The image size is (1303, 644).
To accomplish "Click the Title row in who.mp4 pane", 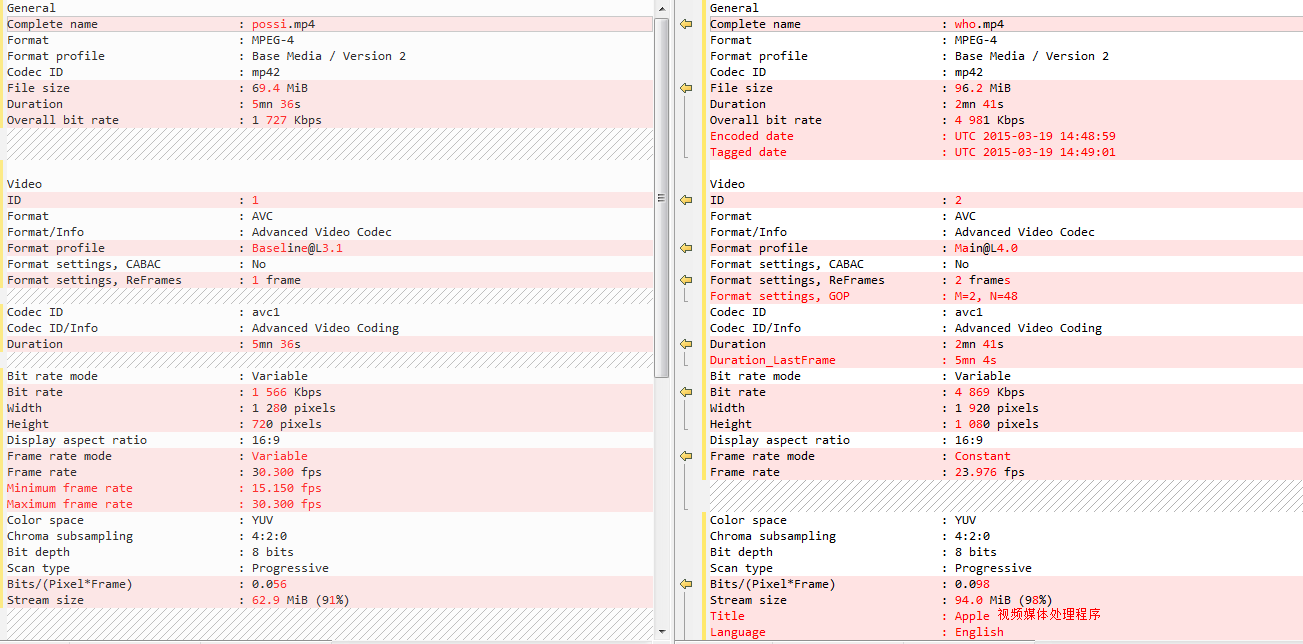I will (1004, 616).
